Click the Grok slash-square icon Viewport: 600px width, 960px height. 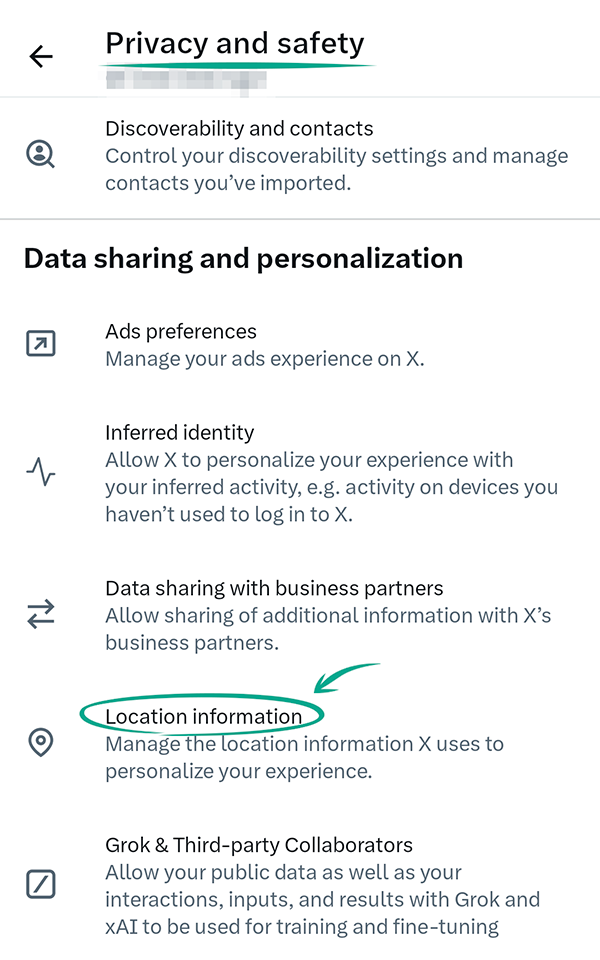tap(41, 884)
